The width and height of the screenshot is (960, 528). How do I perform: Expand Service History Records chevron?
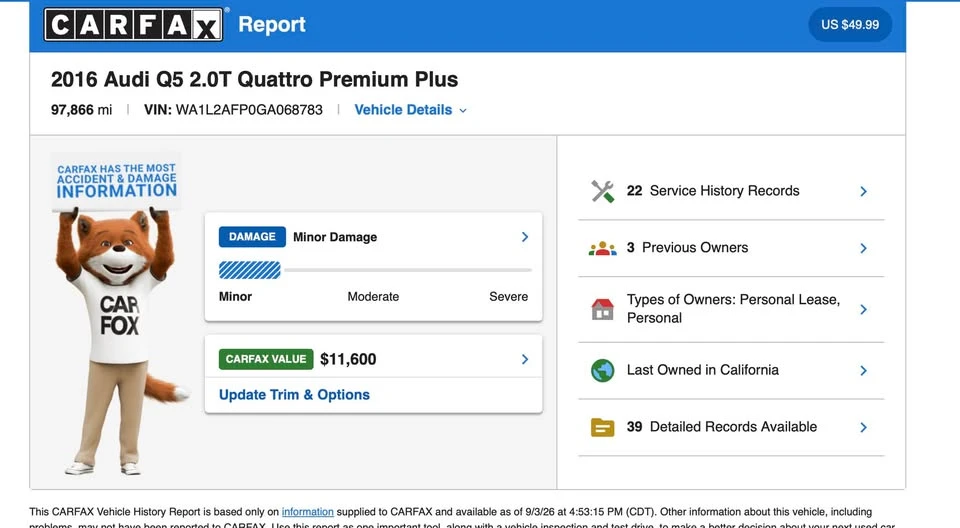863,191
